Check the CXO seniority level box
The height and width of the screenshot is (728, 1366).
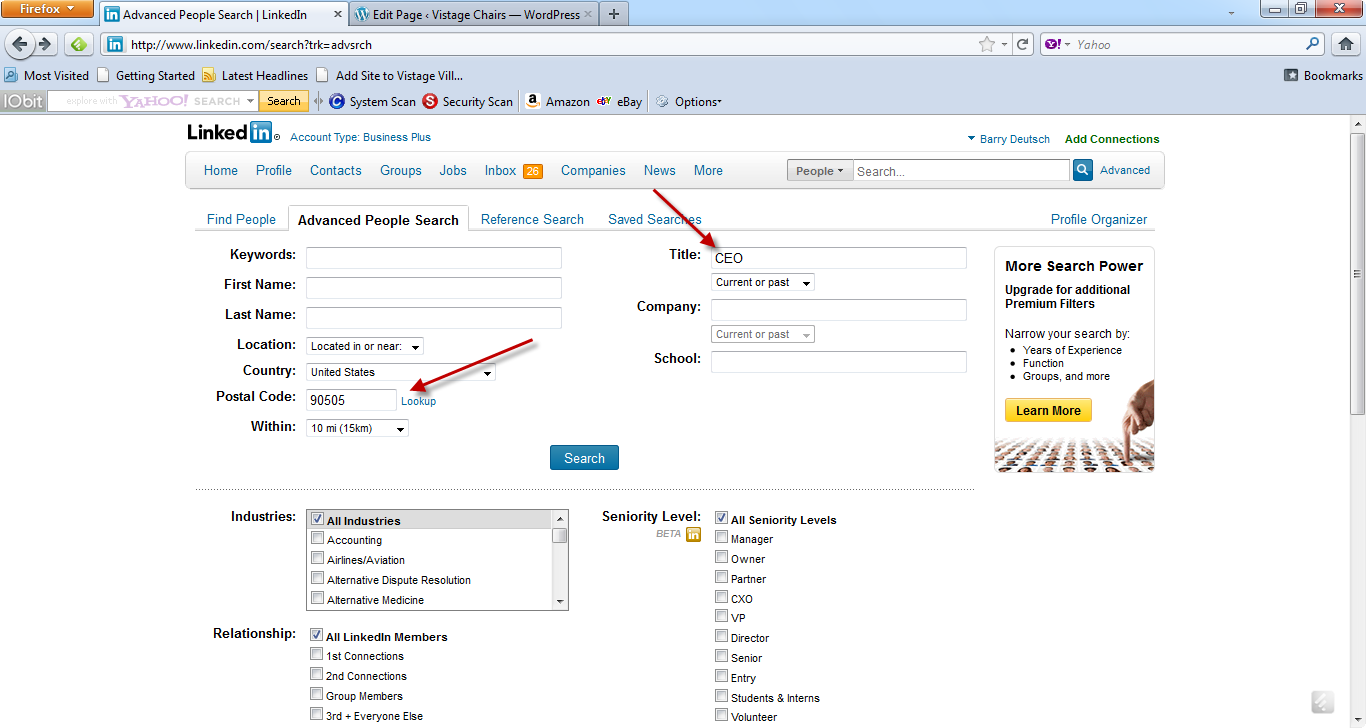(722, 598)
